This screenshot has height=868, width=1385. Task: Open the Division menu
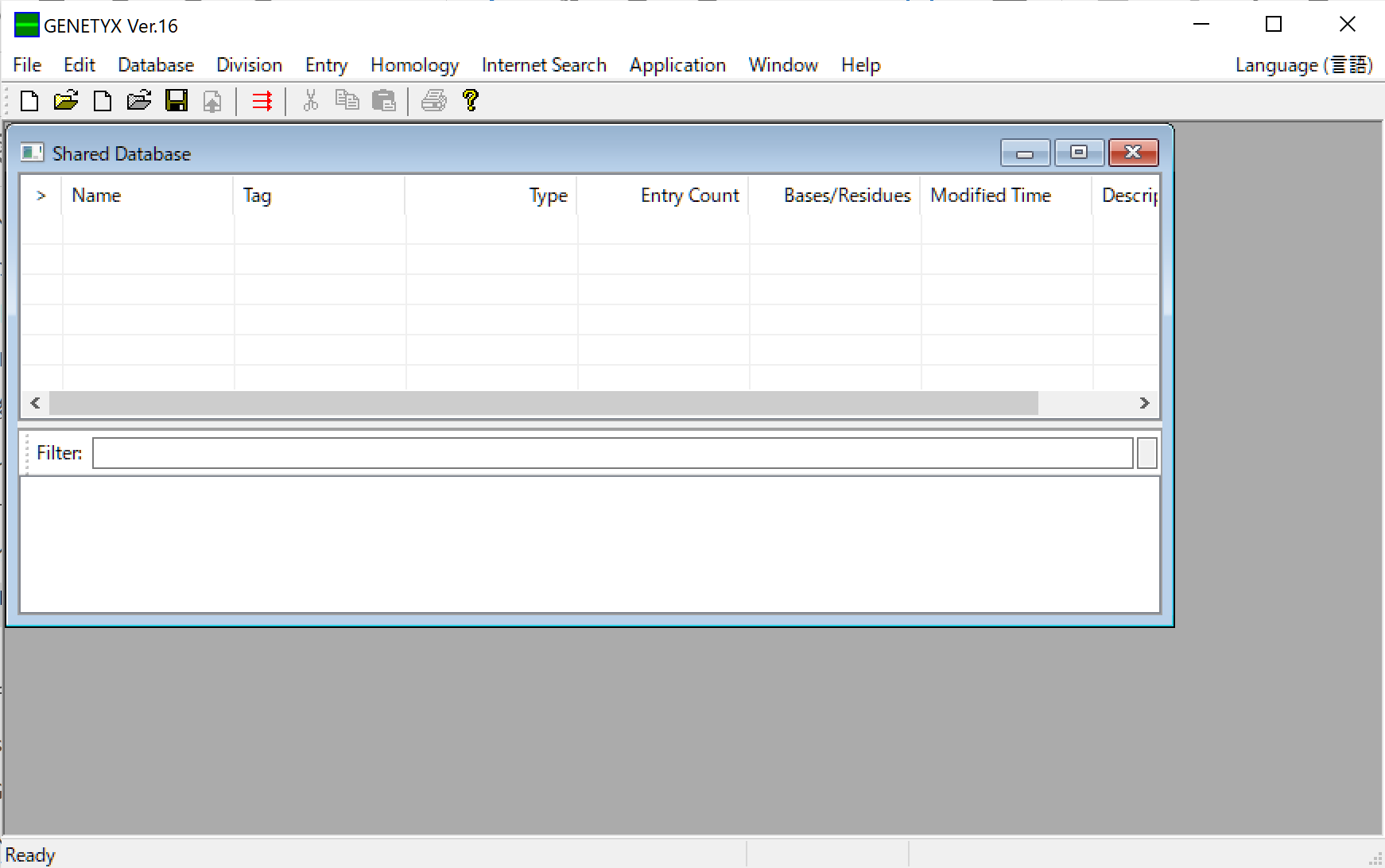pyautogui.click(x=250, y=65)
